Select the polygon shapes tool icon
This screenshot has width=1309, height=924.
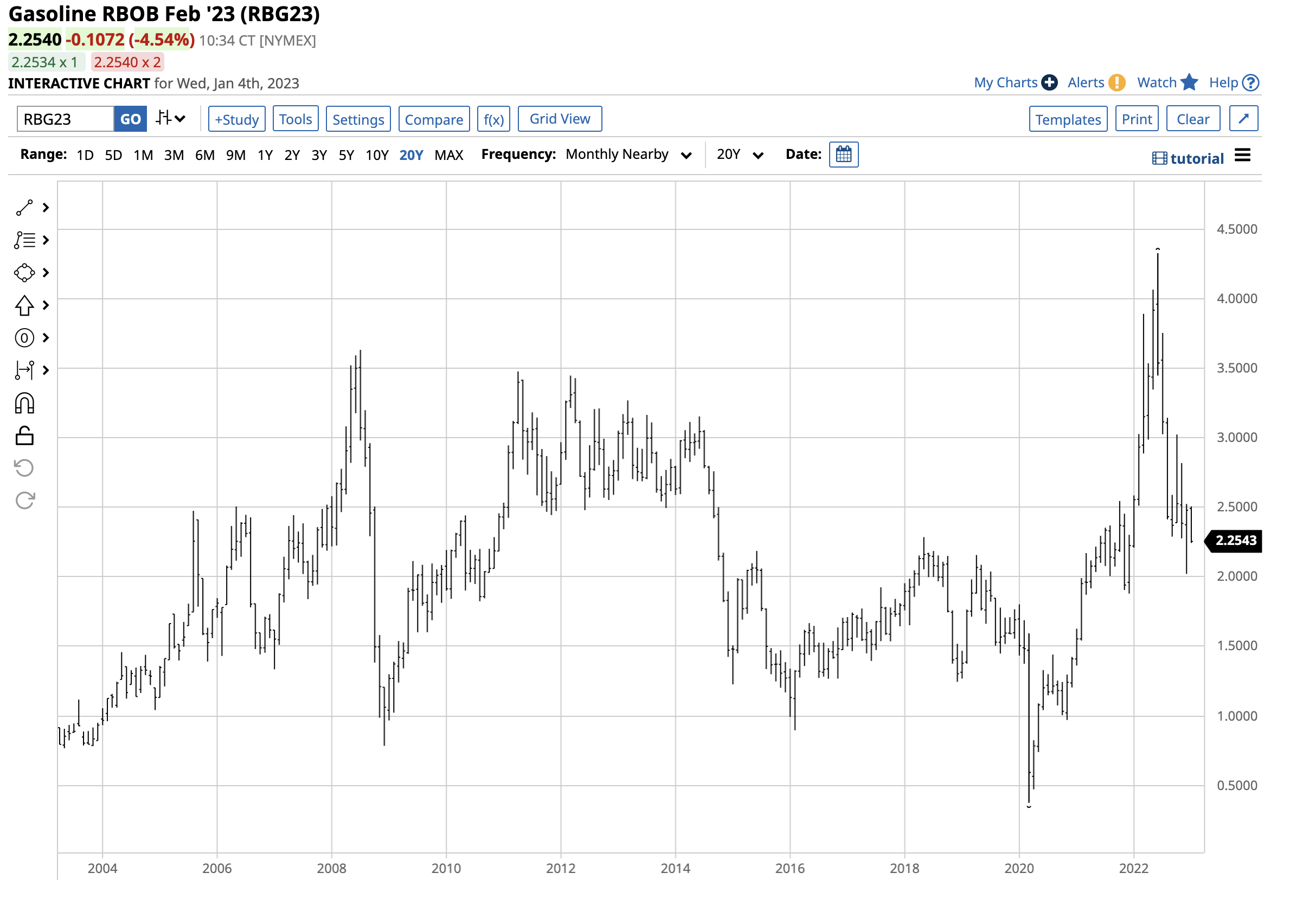[24, 273]
